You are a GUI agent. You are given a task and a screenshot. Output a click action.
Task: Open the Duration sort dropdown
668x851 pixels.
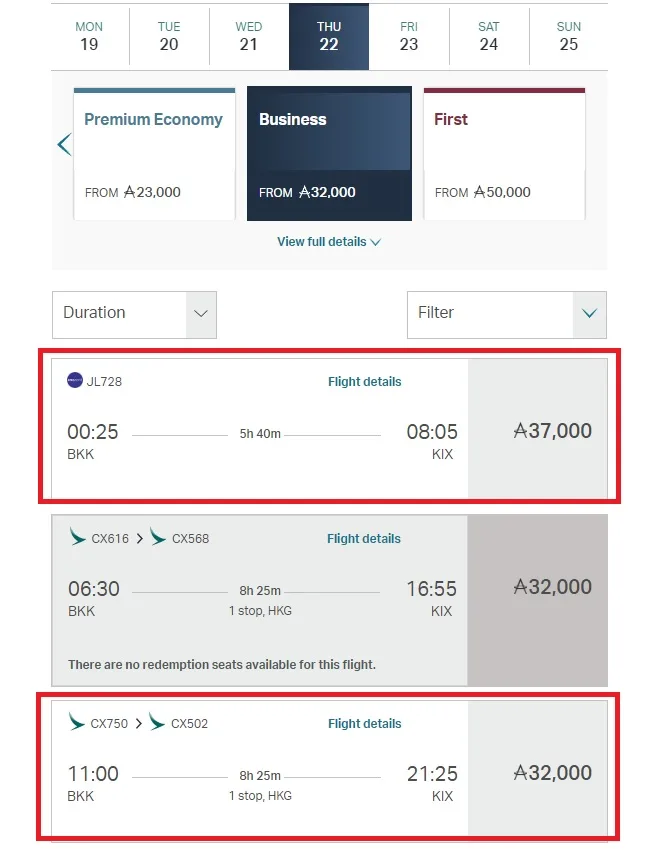coord(135,315)
